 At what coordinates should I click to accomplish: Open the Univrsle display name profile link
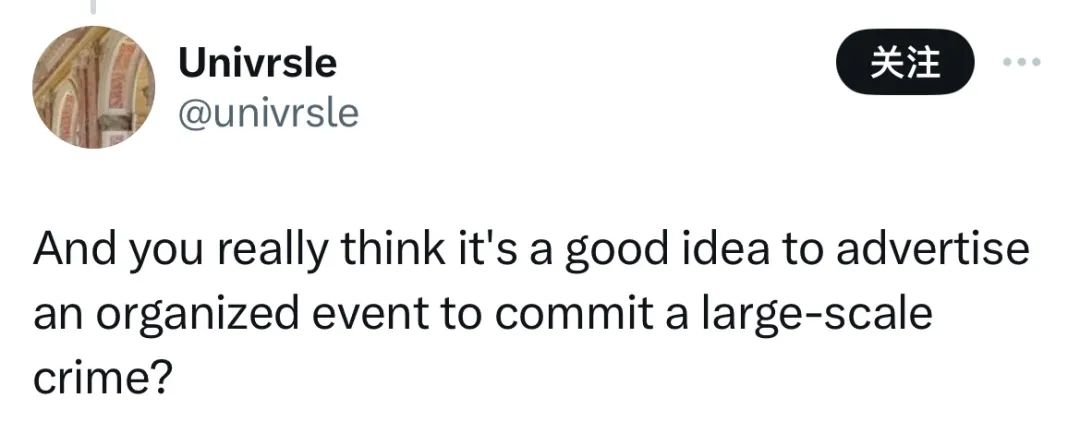[x=258, y=63]
